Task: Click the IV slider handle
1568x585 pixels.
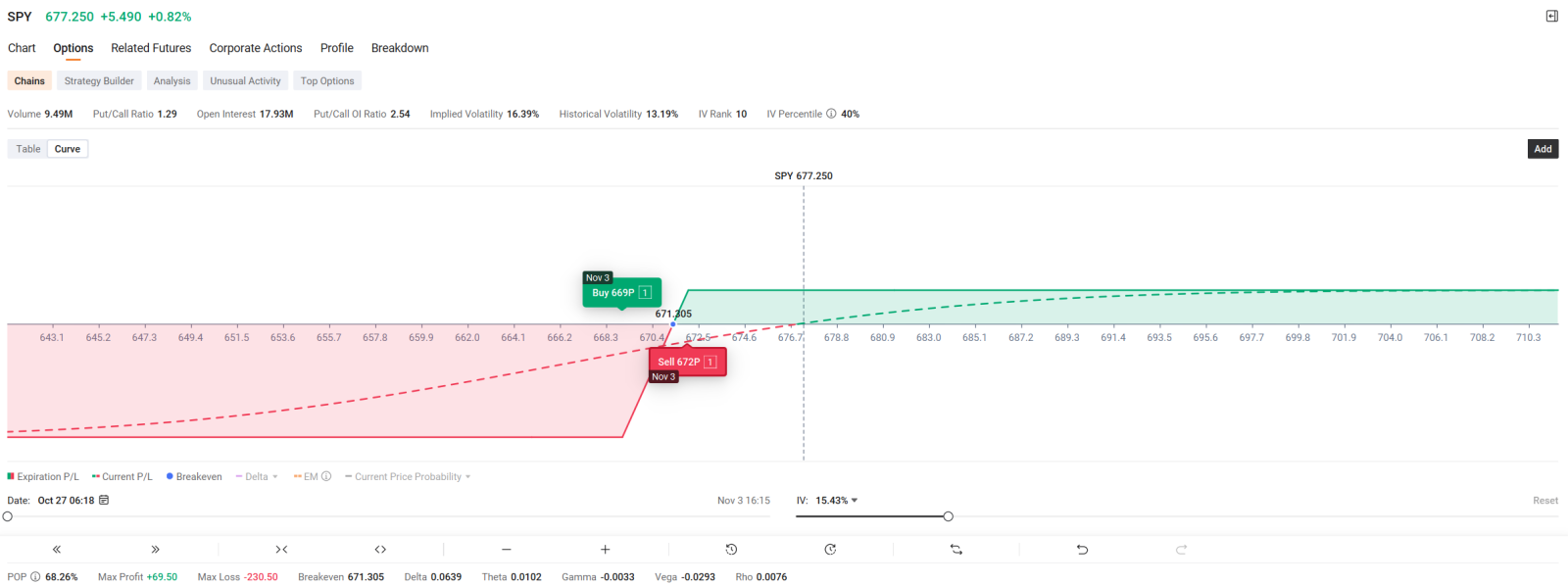Action: pyautogui.click(x=948, y=516)
